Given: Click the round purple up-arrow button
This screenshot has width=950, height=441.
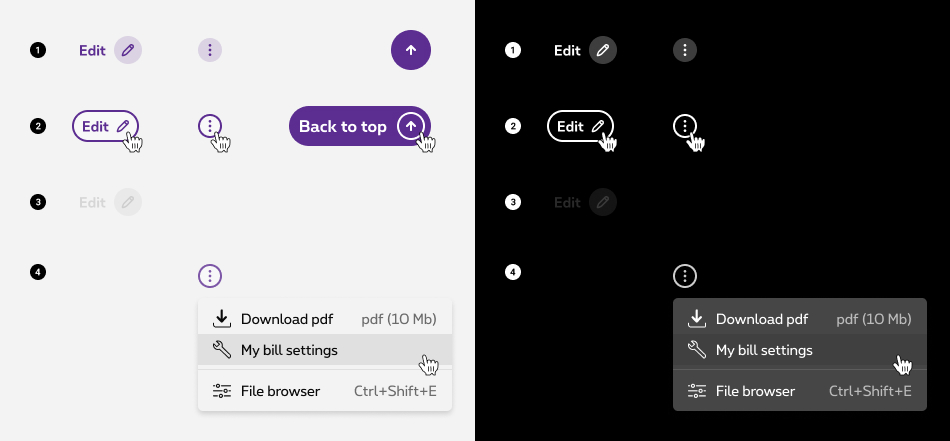Looking at the screenshot, I should coord(411,50).
